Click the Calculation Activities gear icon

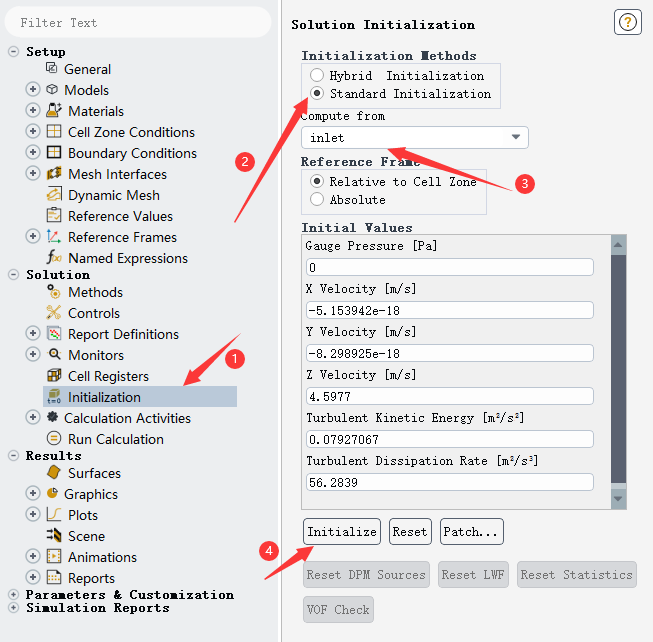pyautogui.click(x=52, y=418)
